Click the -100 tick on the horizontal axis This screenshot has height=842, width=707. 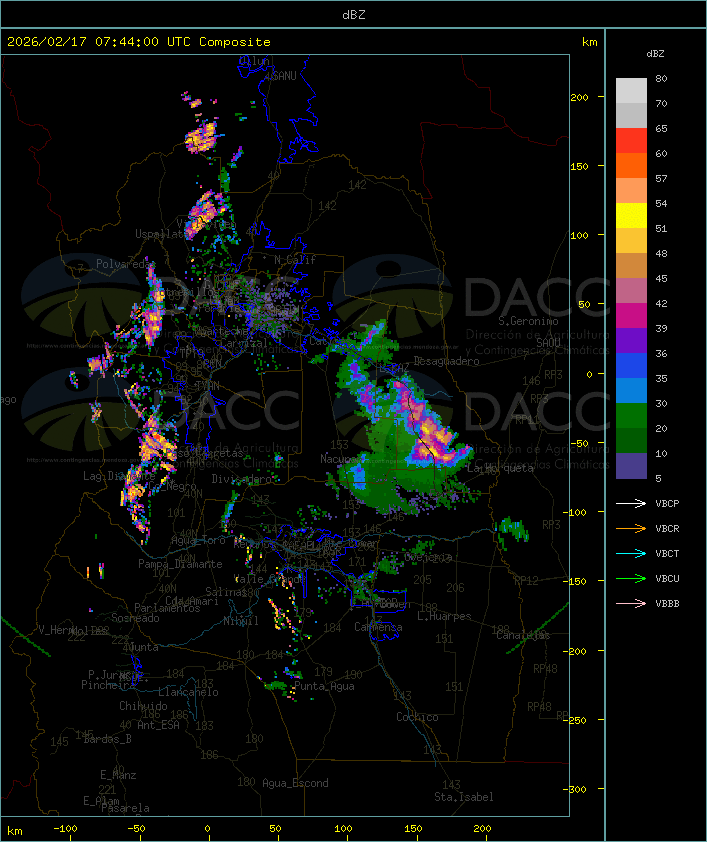click(x=65, y=829)
